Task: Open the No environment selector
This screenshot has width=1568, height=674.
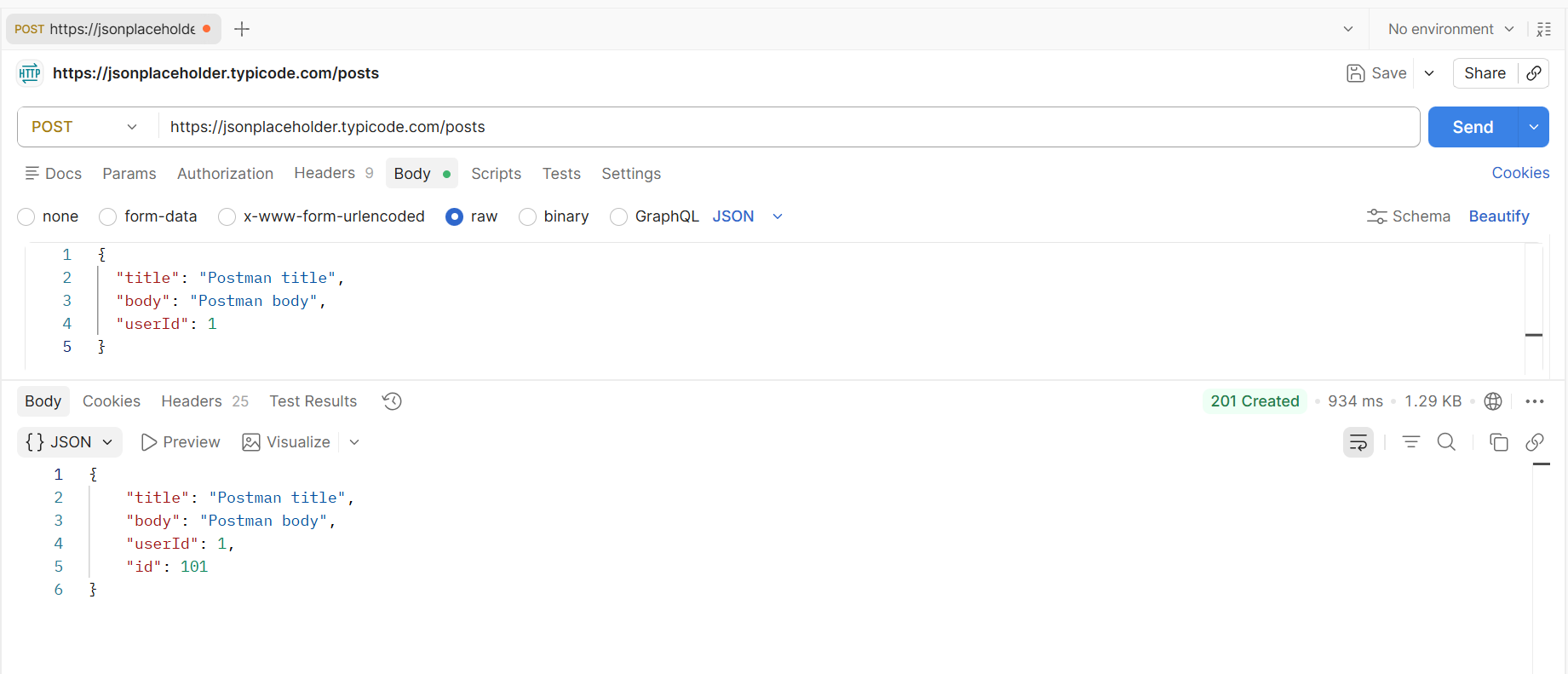Action: pyautogui.click(x=1451, y=29)
